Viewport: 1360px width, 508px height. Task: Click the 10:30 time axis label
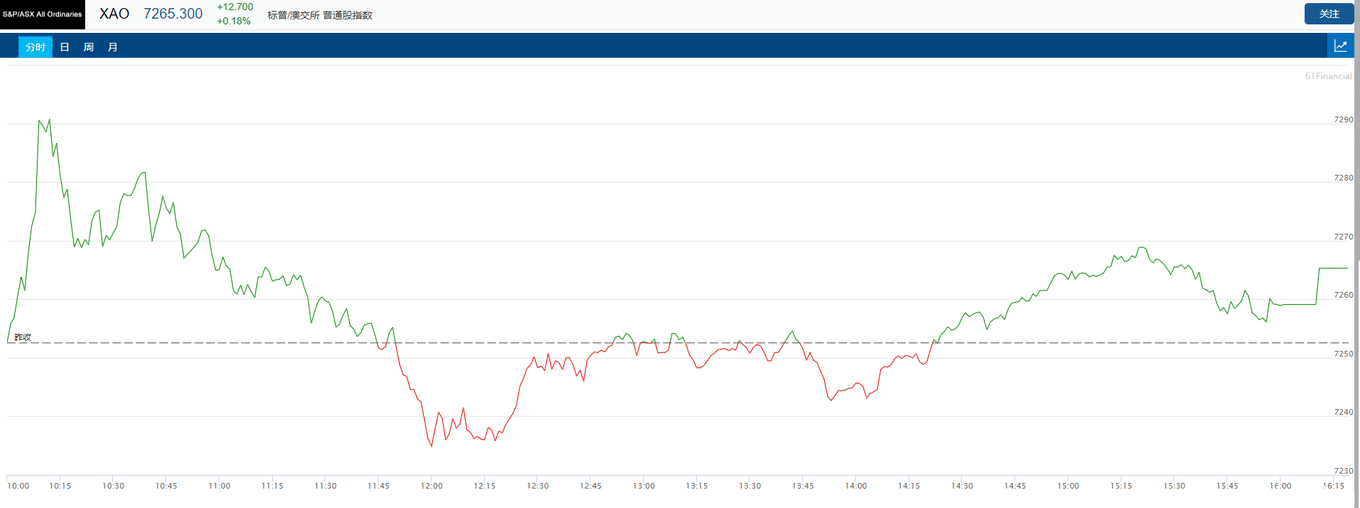click(x=113, y=486)
